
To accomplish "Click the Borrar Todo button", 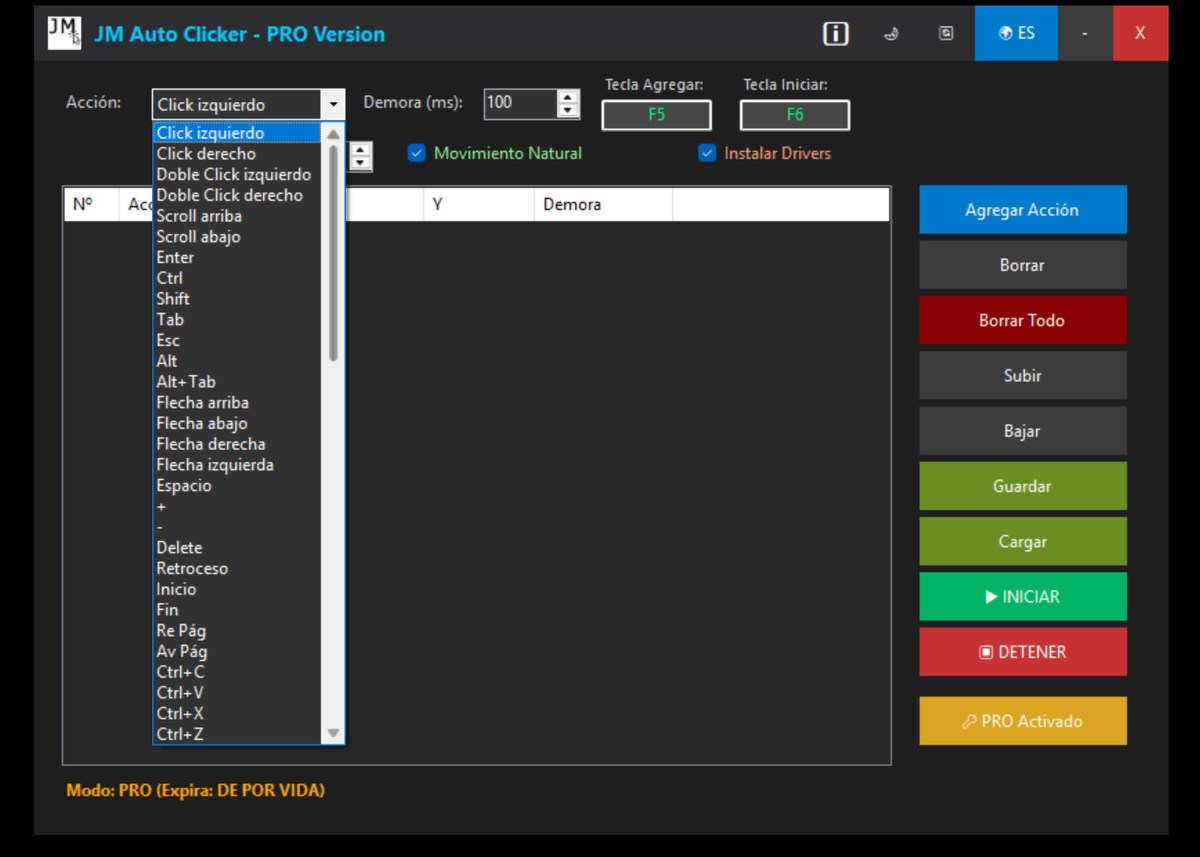I will click(x=1022, y=321).
